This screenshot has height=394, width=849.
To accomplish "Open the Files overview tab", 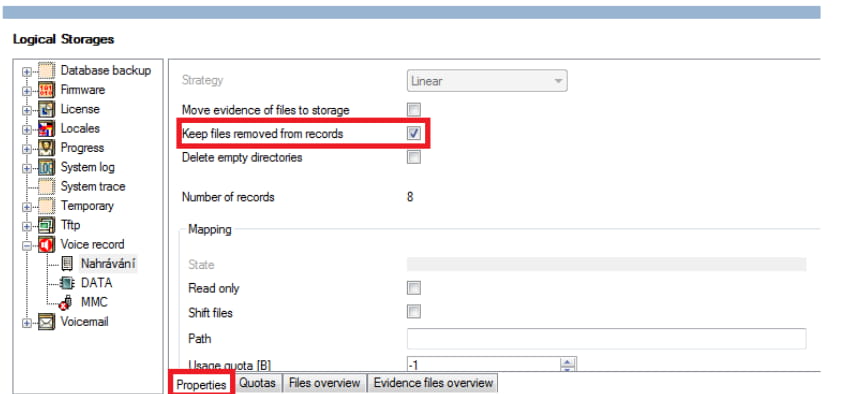I will pos(324,383).
